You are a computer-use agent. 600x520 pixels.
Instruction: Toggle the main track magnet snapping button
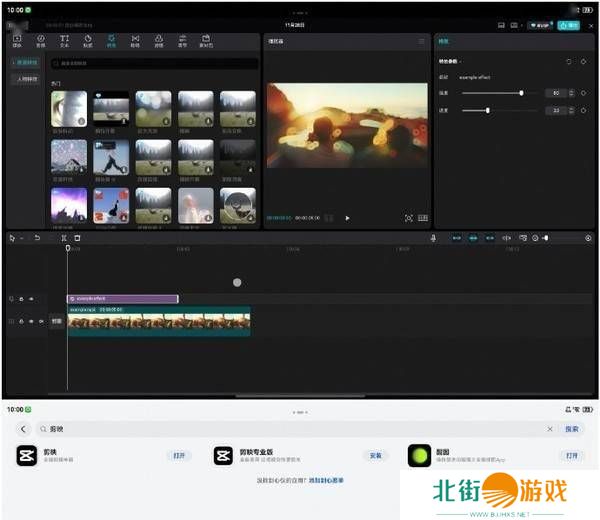pos(458,238)
